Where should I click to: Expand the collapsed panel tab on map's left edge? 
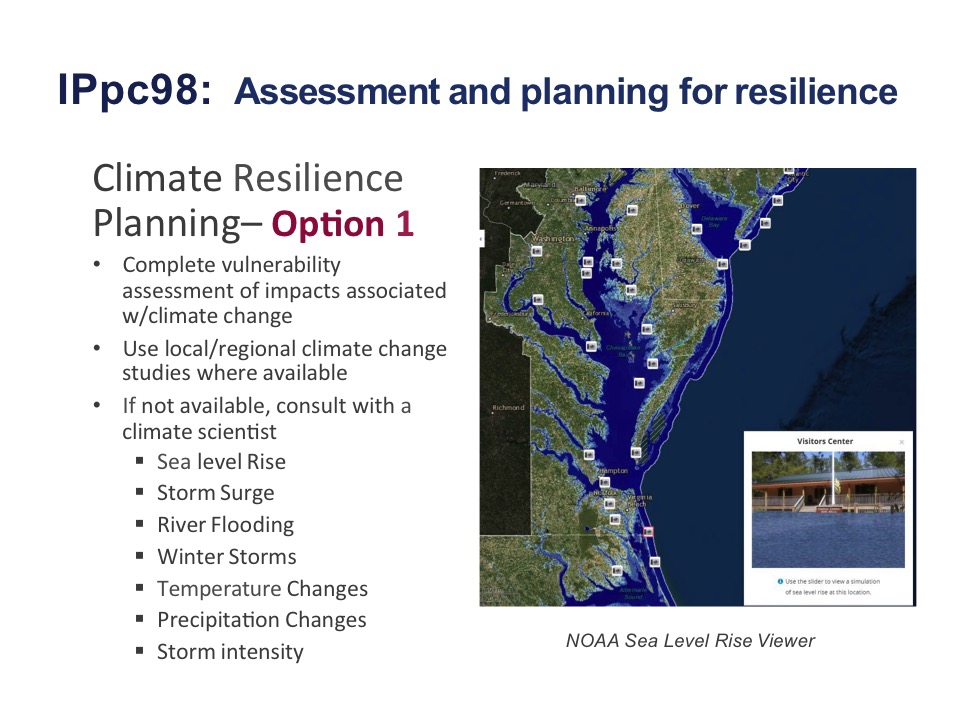[483, 239]
